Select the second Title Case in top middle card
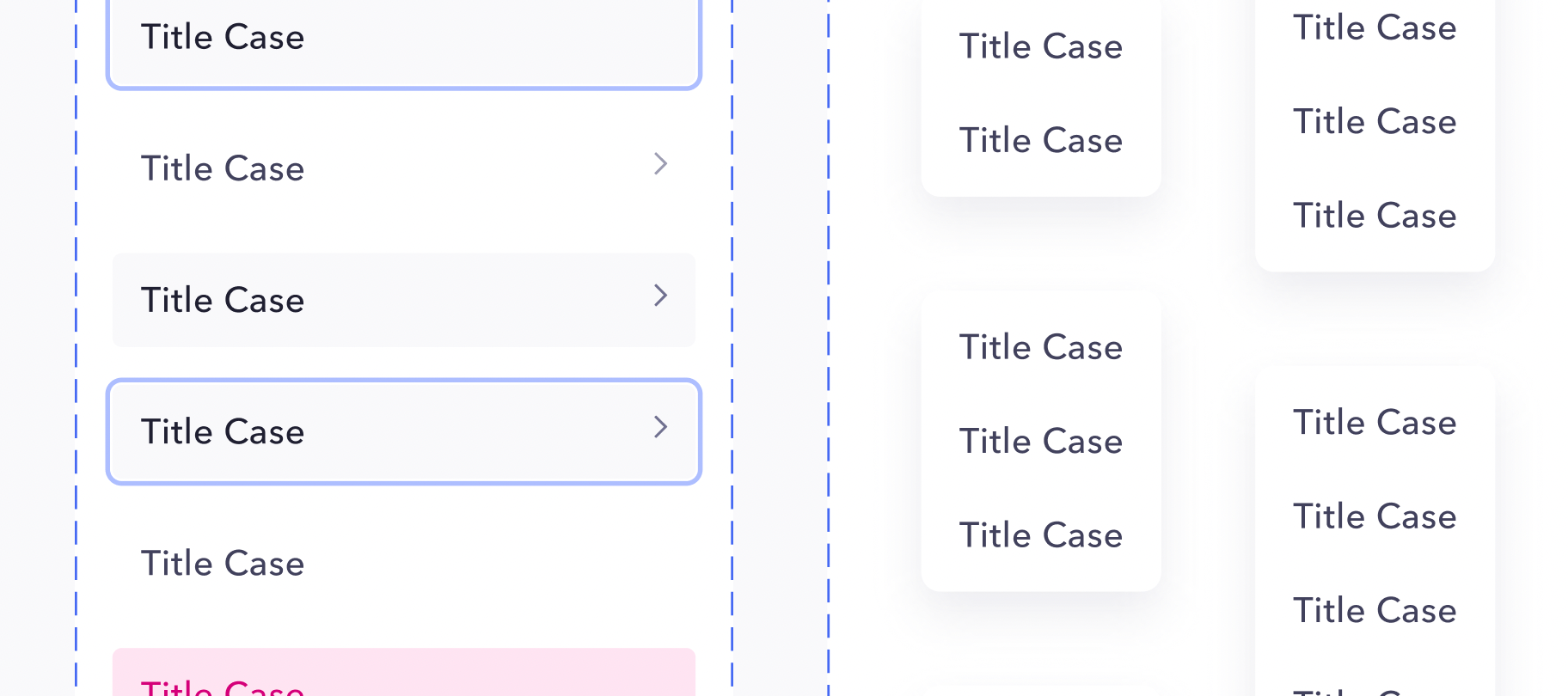 point(1041,140)
